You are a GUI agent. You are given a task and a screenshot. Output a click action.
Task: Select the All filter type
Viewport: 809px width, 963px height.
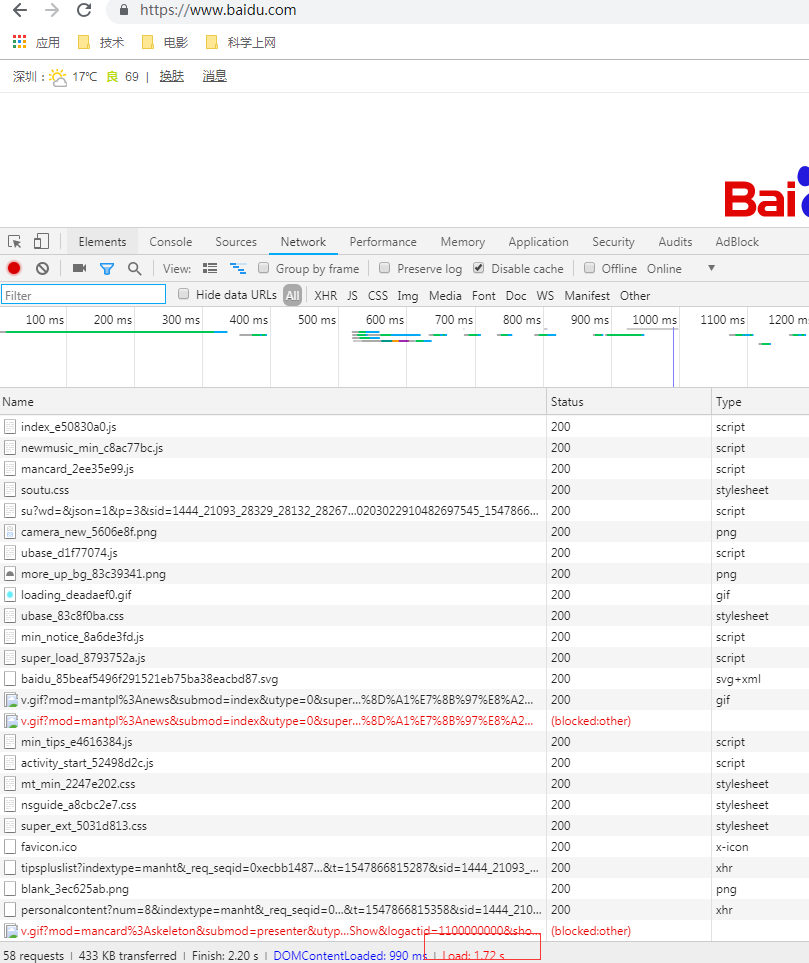click(x=292, y=295)
